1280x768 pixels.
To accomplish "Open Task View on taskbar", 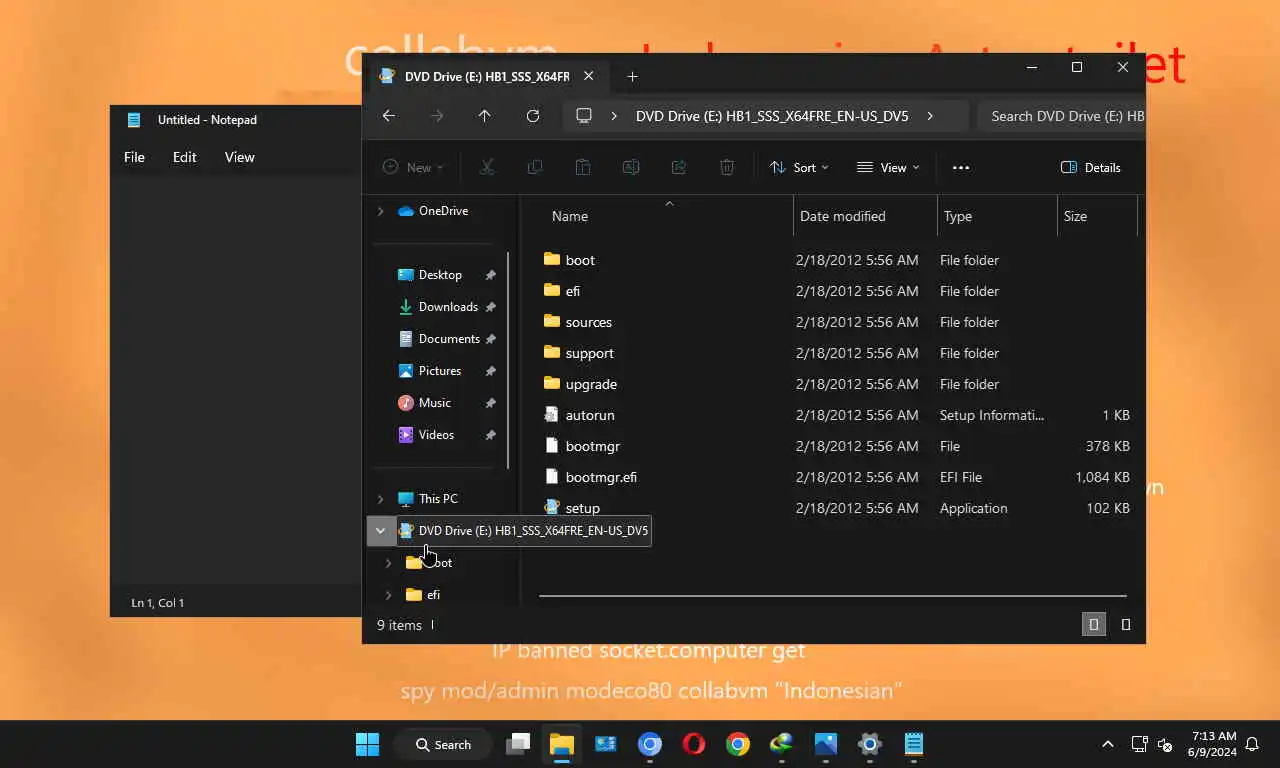I will [517, 744].
